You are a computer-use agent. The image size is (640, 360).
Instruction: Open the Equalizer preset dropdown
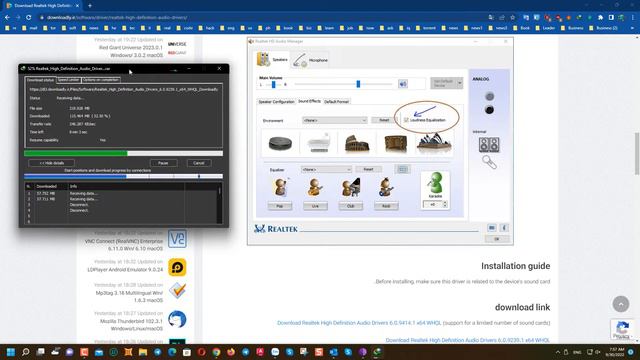pyautogui.click(x=326, y=169)
